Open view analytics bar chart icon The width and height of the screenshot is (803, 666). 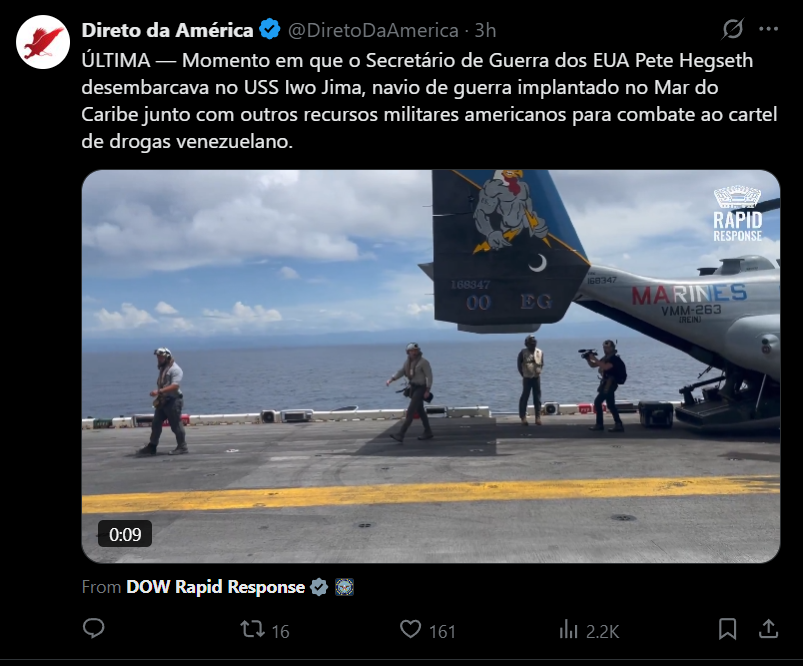pyautogui.click(x=568, y=629)
